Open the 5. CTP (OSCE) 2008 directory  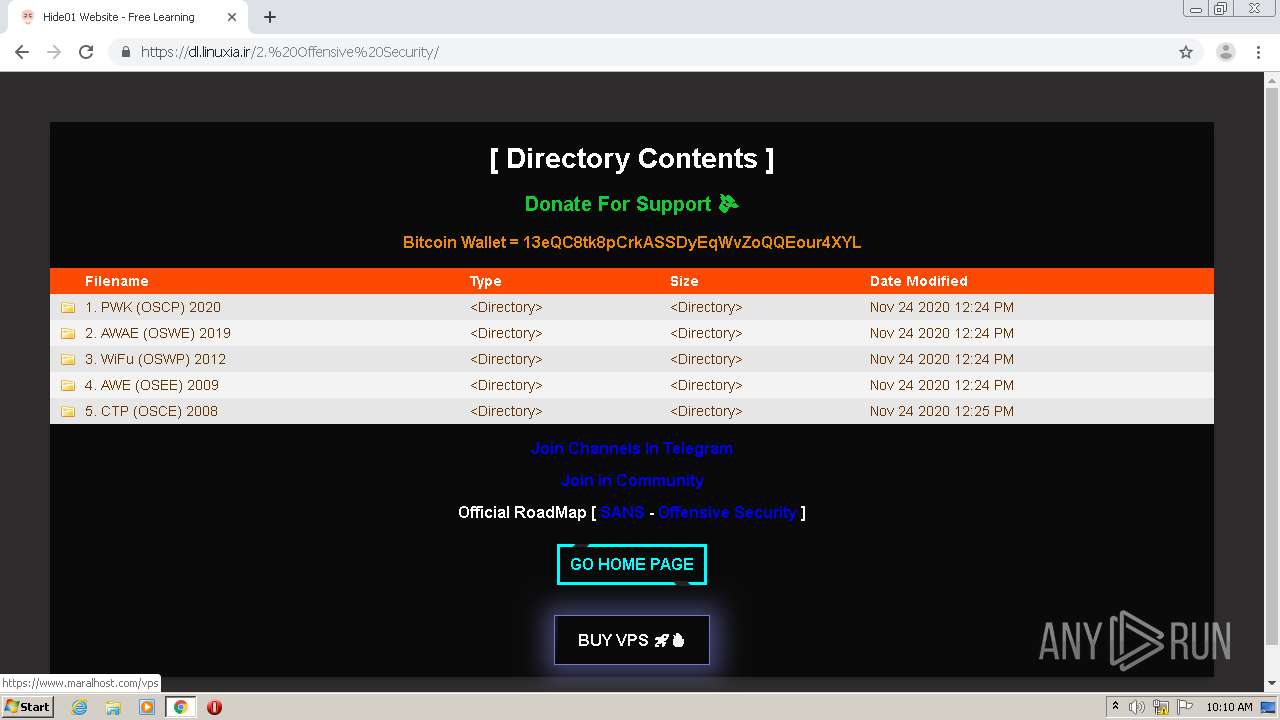(151, 411)
